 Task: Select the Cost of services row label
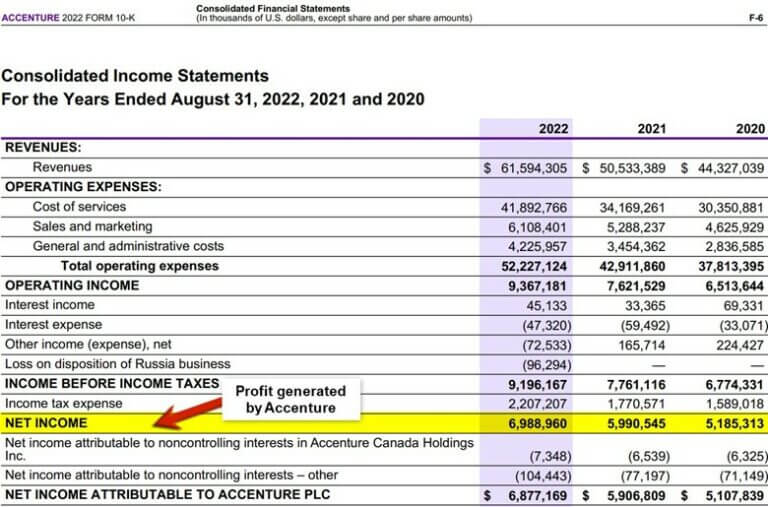[x=79, y=207]
